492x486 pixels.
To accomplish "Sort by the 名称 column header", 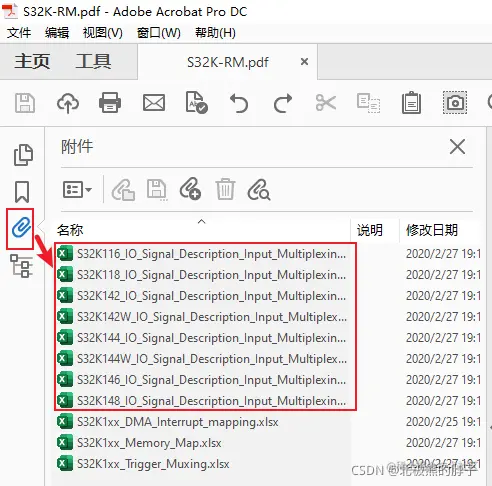I will click(70, 230).
